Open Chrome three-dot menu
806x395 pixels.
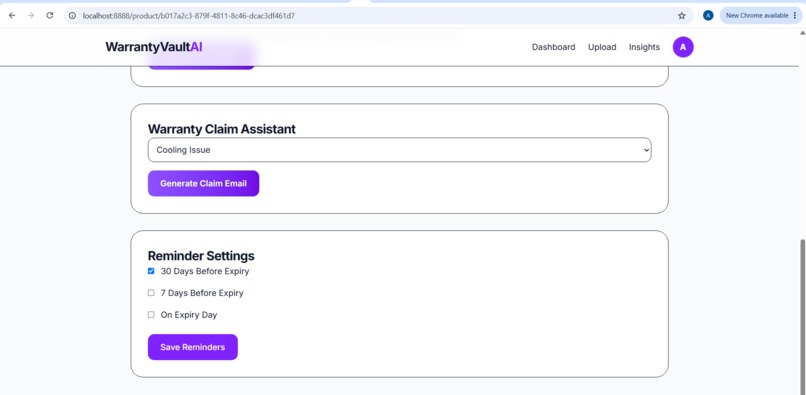pyautogui.click(x=795, y=15)
